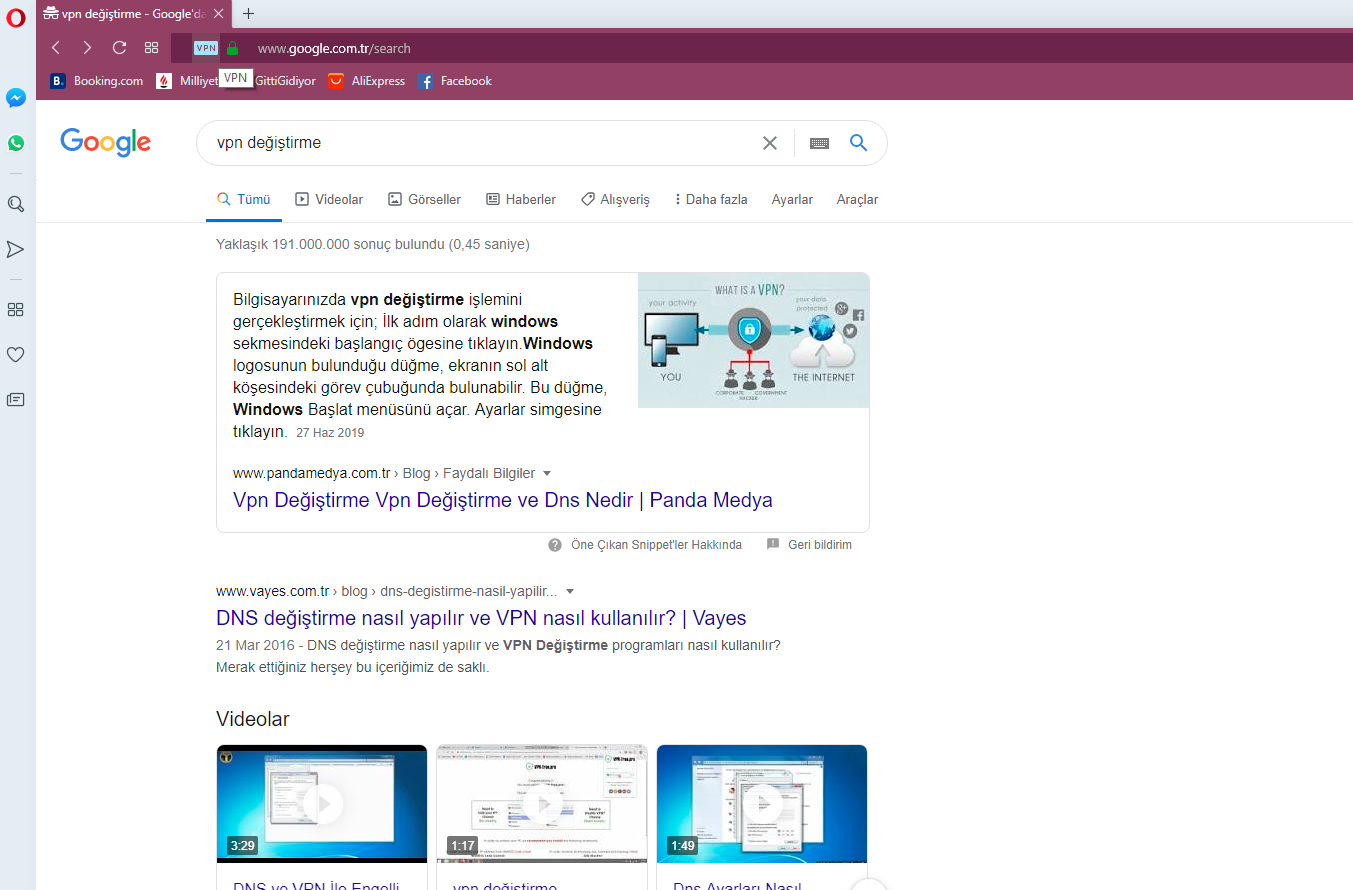Submit search with the magnifier button
Screen dimensions: 1353x890
click(858, 143)
